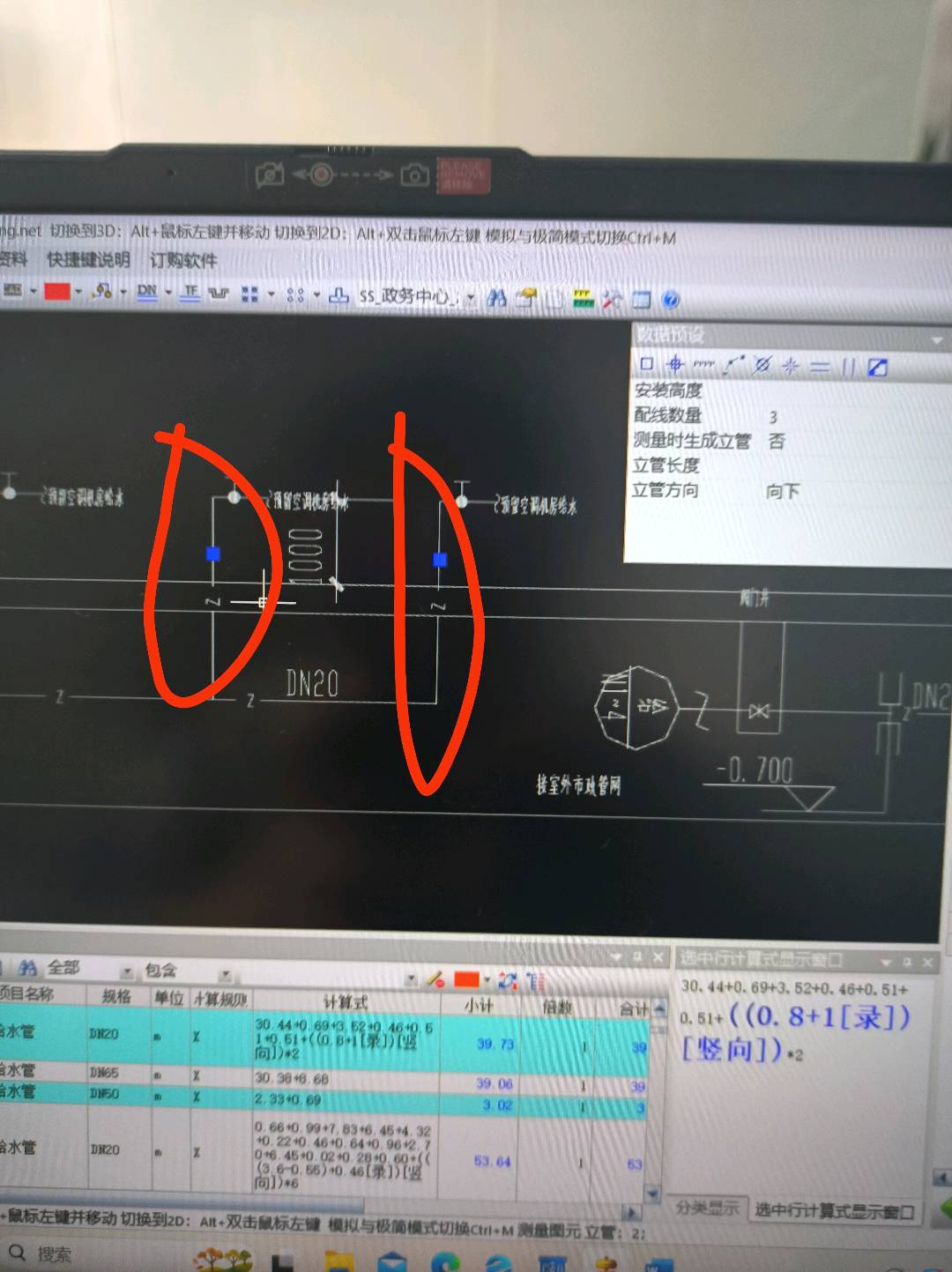Viewport: 952px width, 1272px height.
Task: Click the starburst tool in 数据预设 panel
Action: pyautogui.click(x=791, y=366)
